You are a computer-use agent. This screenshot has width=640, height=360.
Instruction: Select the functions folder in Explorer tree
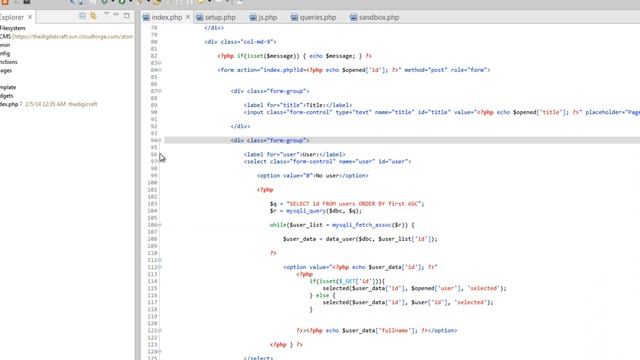(9, 62)
